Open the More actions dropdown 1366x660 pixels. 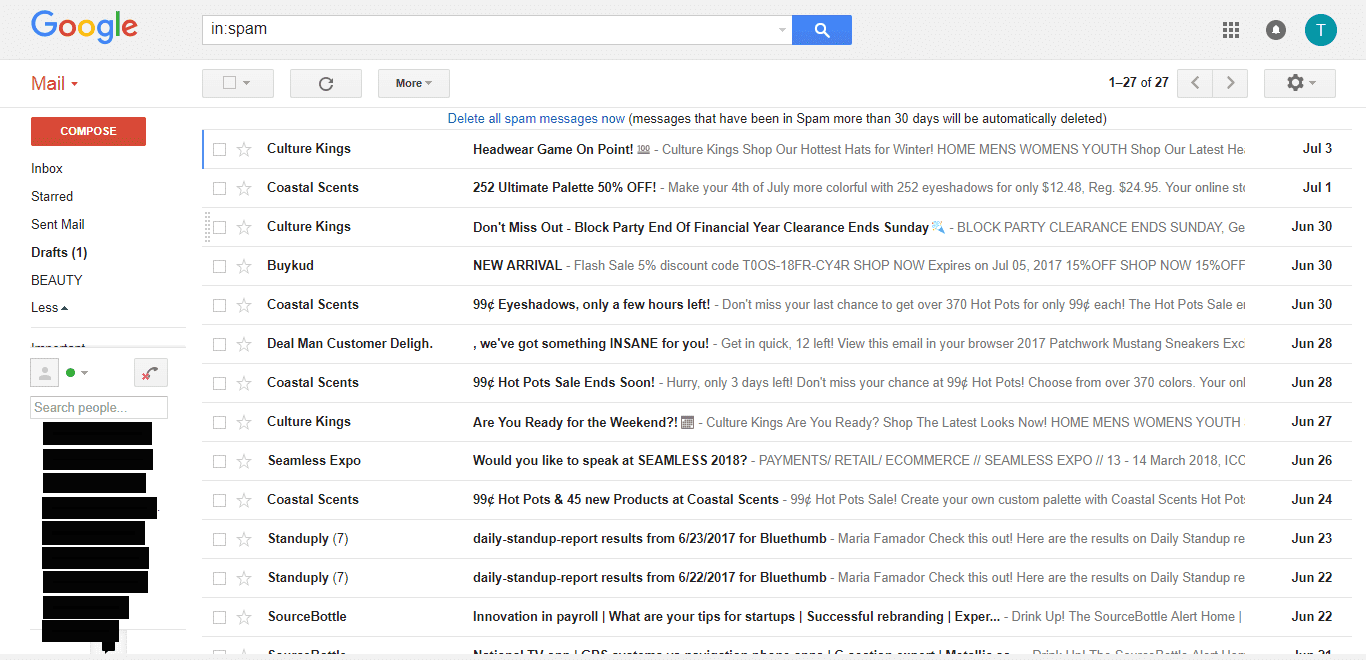tap(413, 84)
